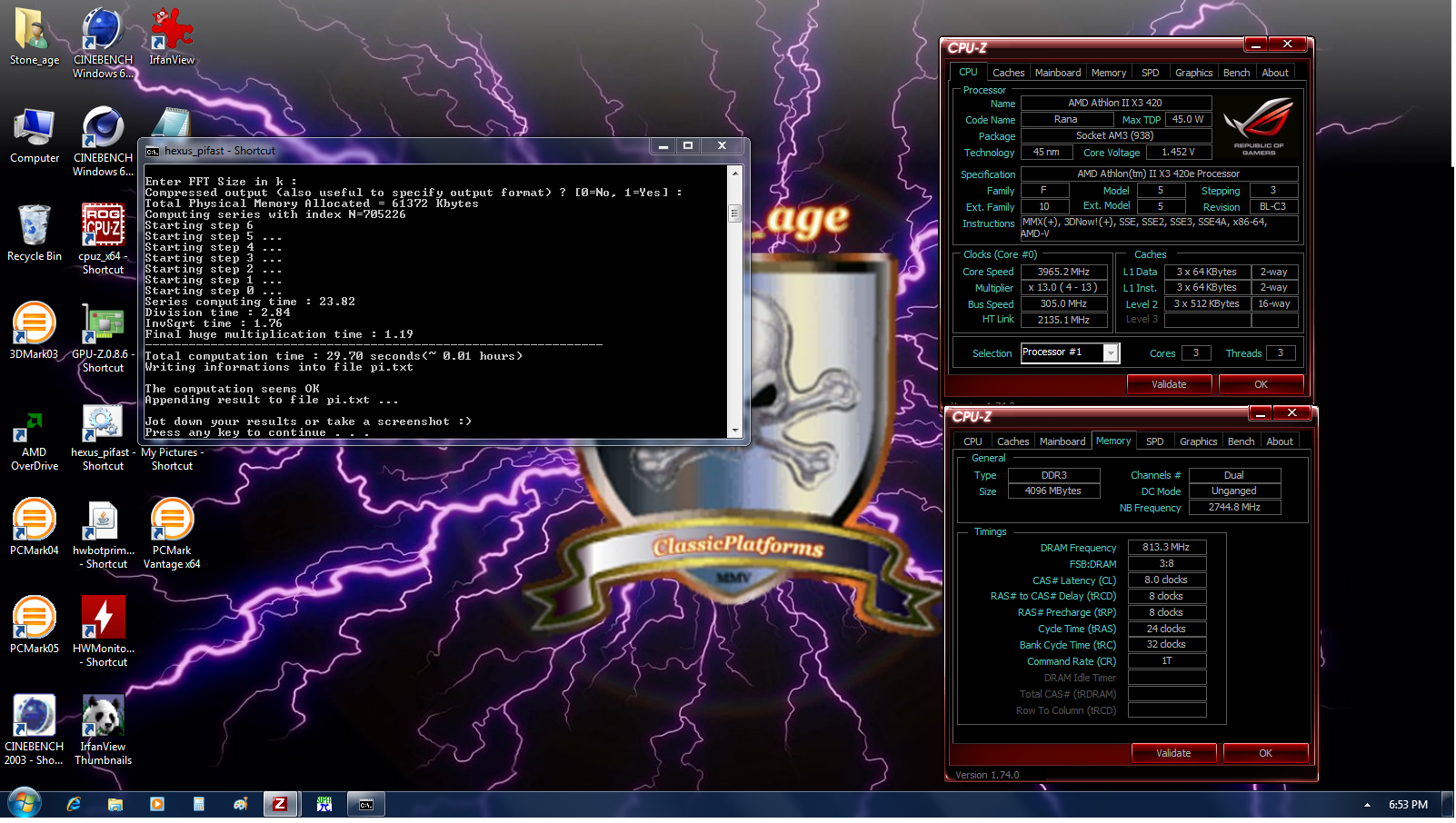This screenshot has height=823, width=1456.
Task: Select Mainboard tab in lower CPU-Z window
Action: [1062, 441]
